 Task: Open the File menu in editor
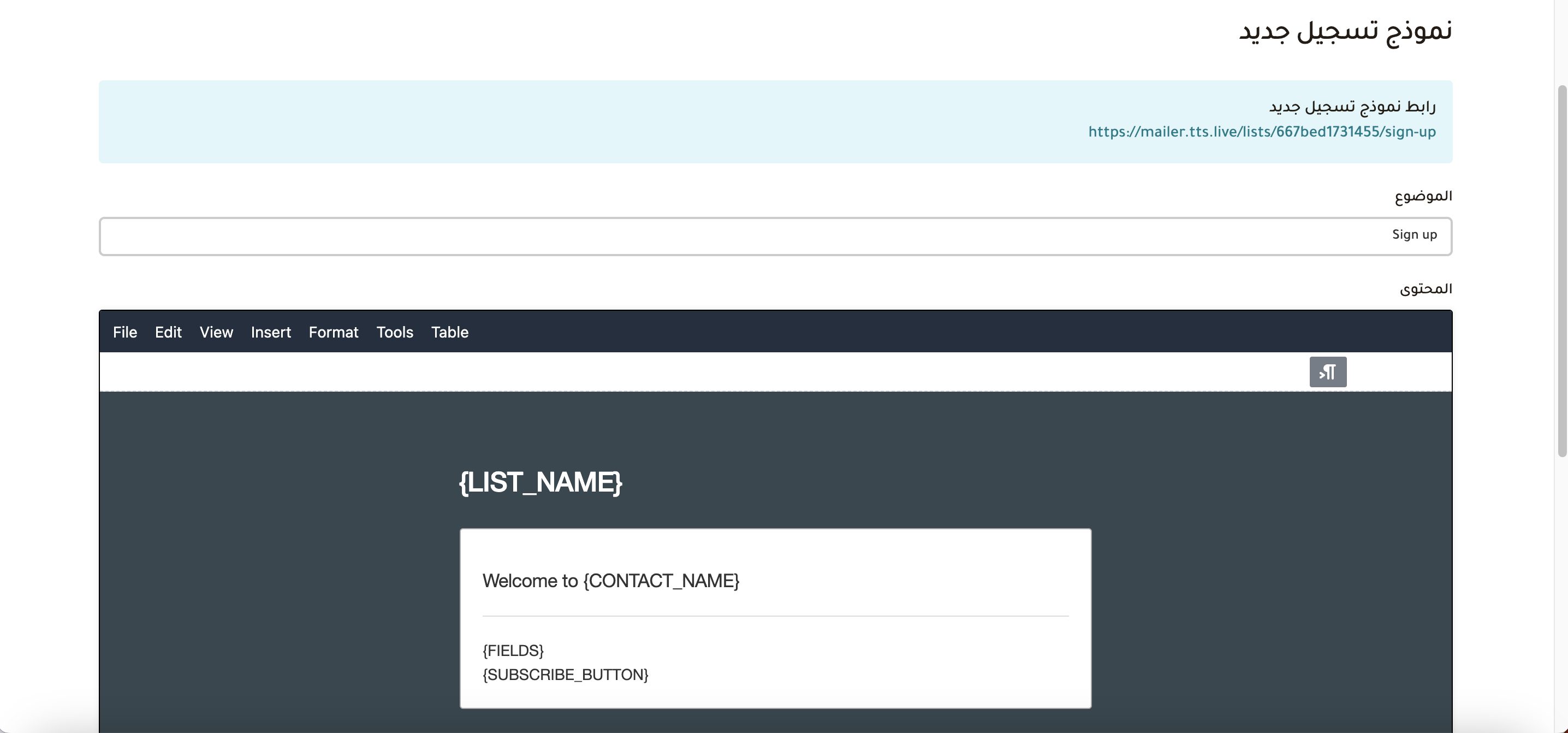point(125,333)
